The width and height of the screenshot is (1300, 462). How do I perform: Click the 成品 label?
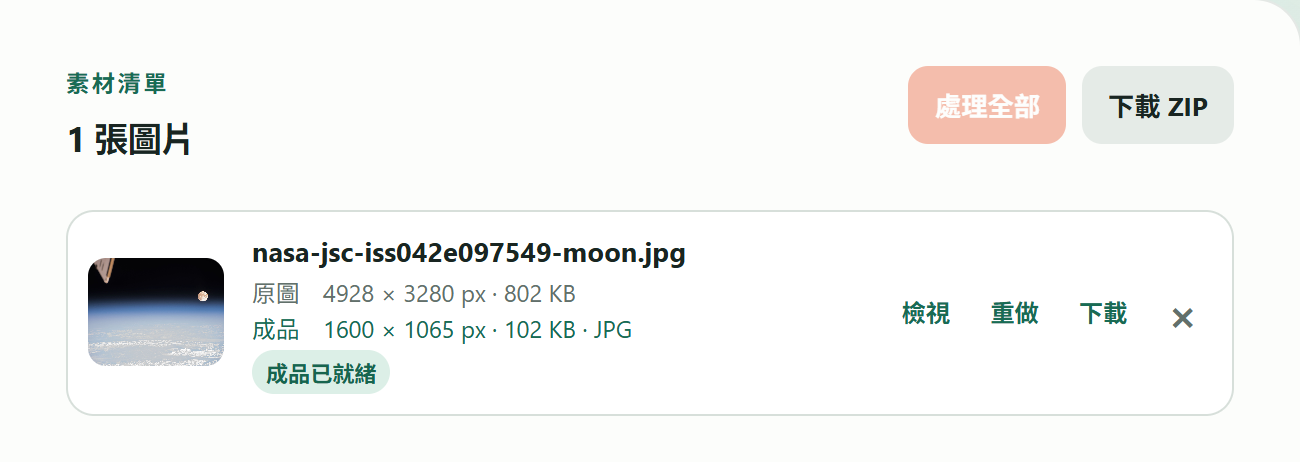pos(276,330)
